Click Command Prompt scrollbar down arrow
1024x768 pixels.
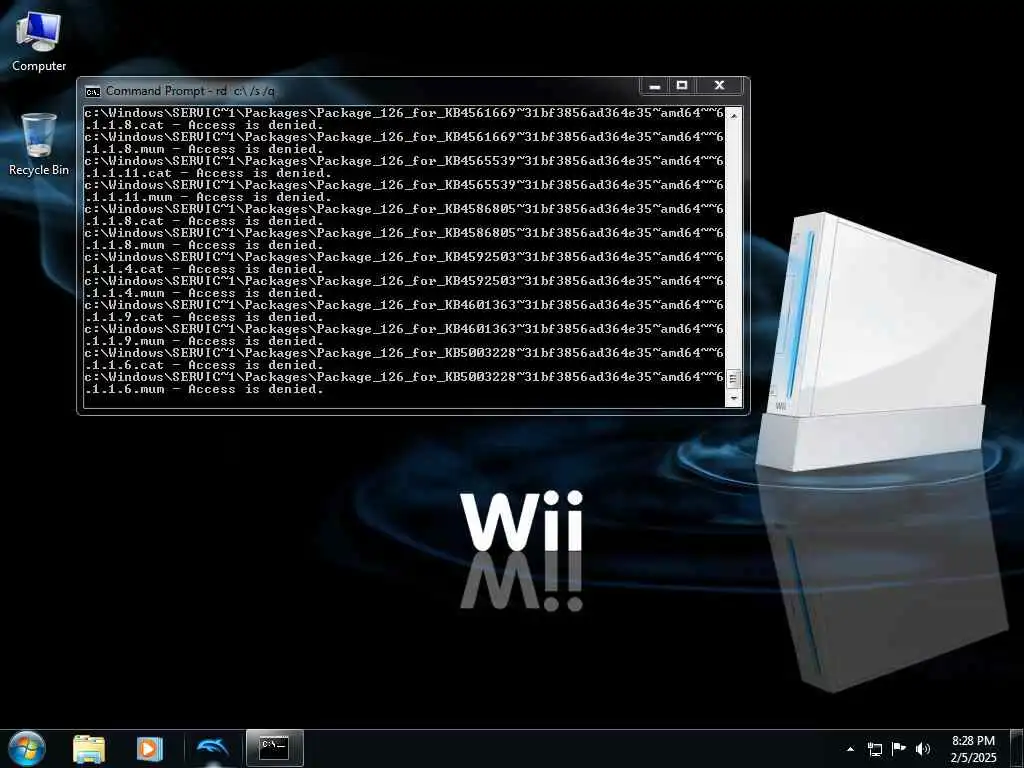(733, 397)
